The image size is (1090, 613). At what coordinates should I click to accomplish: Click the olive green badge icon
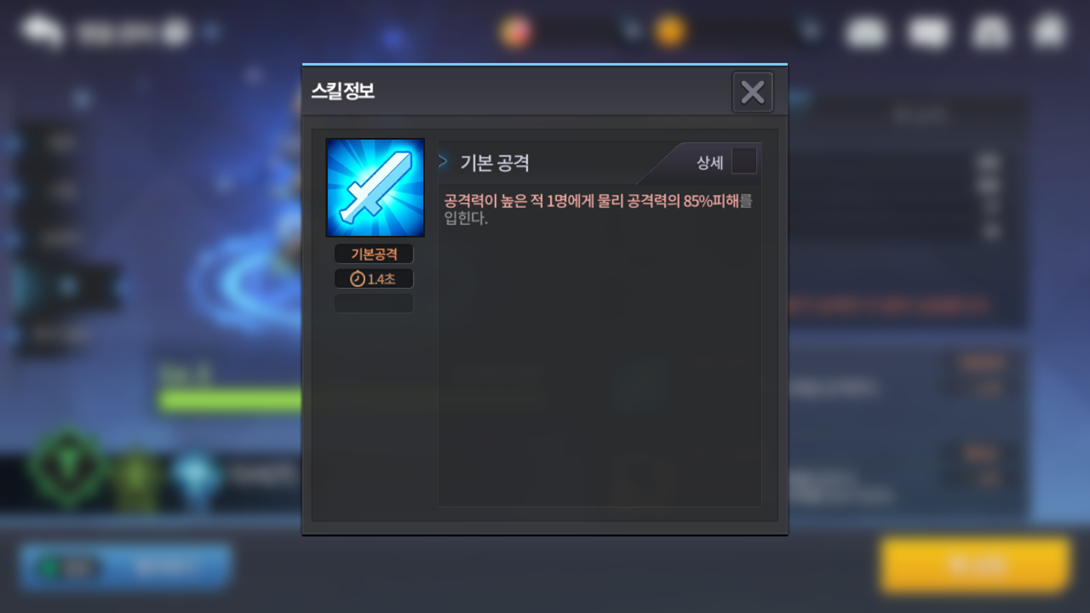138,478
